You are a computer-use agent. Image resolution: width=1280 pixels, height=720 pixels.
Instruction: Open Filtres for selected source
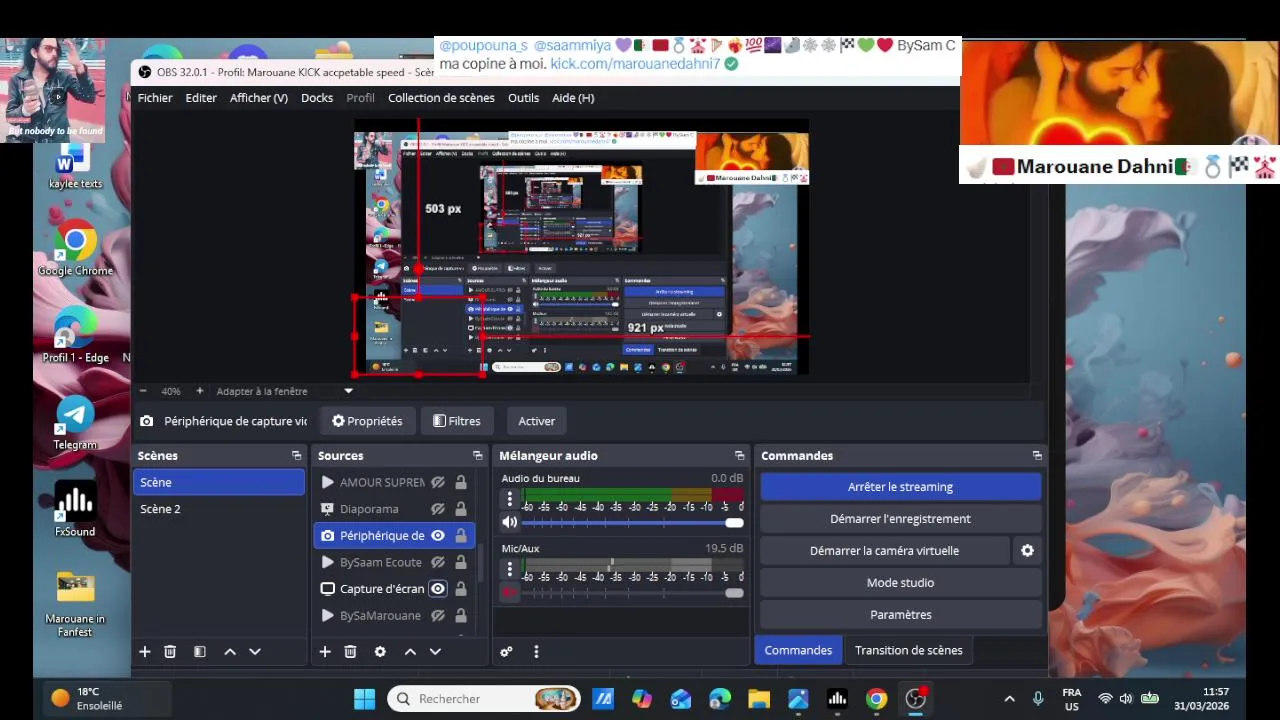[456, 421]
